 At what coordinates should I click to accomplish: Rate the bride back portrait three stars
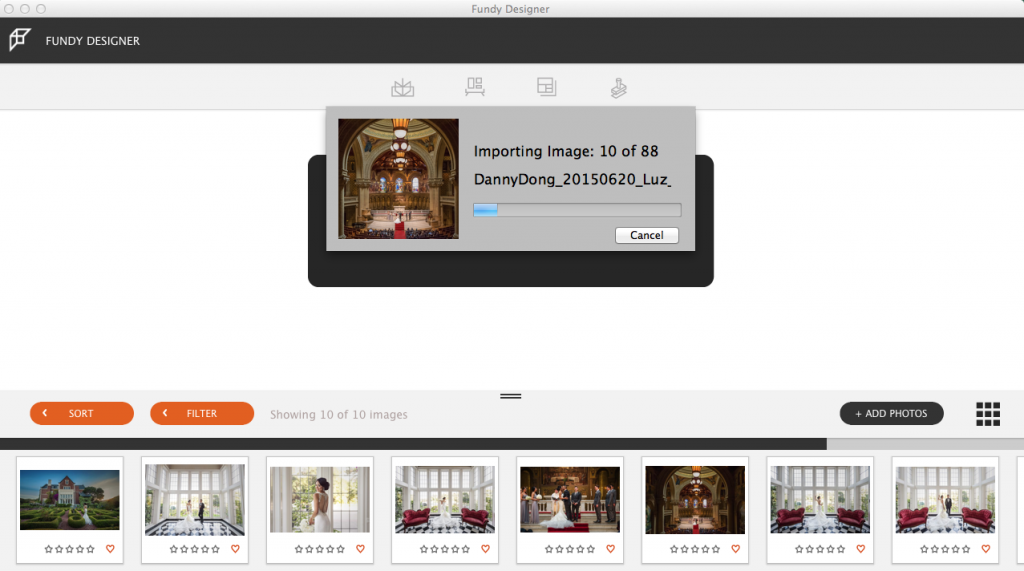click(x=319, y=549)
